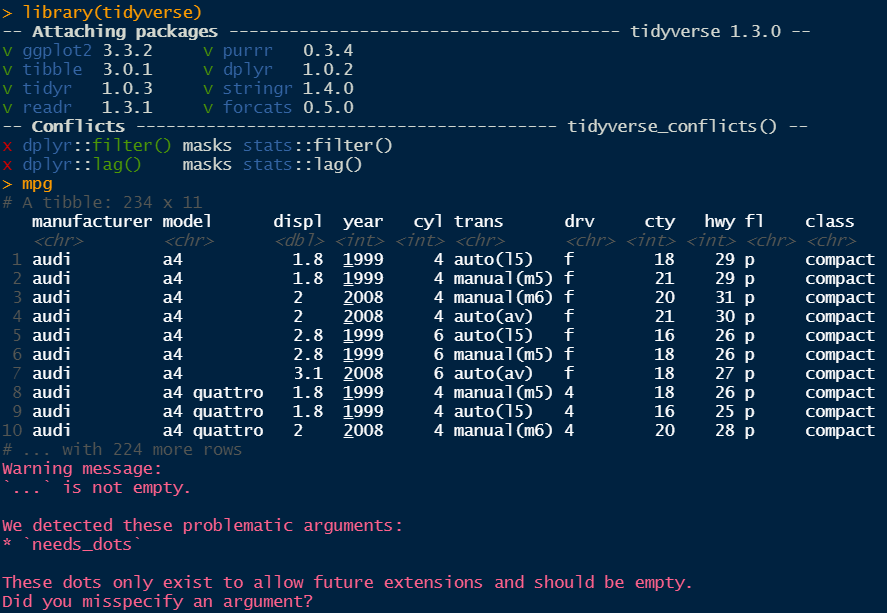Click the 'class' column header

829,221
